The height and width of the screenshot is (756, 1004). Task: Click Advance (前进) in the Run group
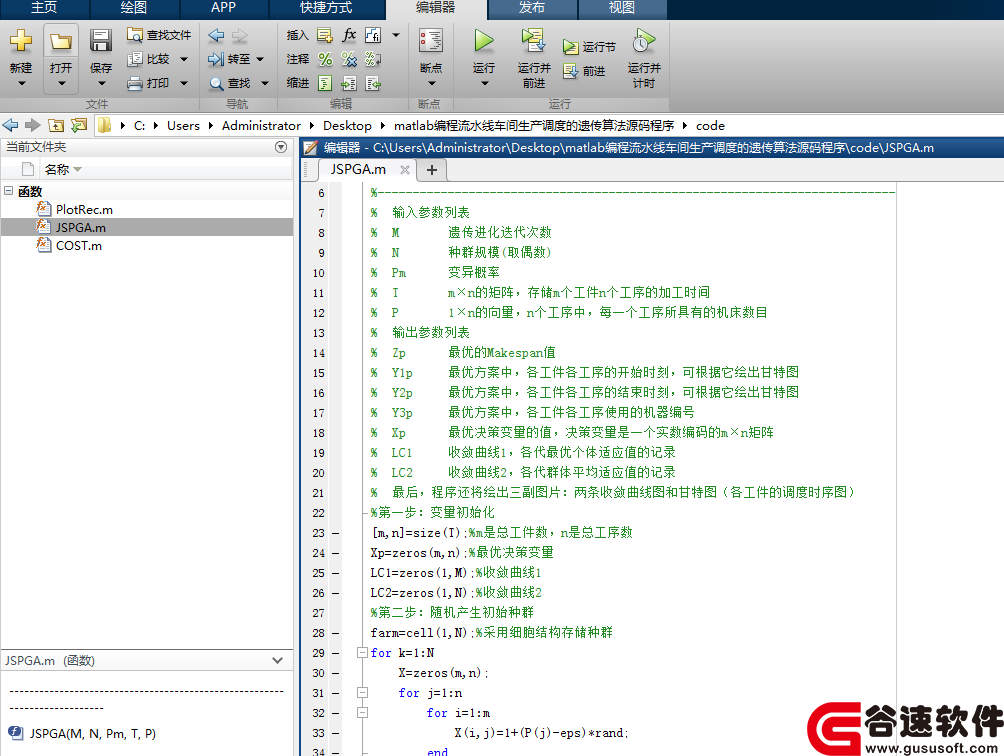[584, 71]
